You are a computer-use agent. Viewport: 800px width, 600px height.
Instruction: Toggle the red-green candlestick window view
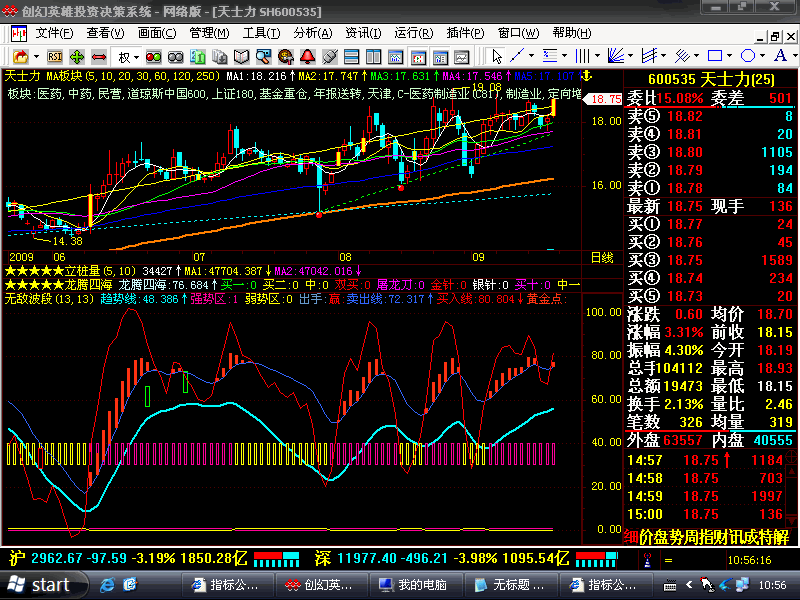click(418, 57)
